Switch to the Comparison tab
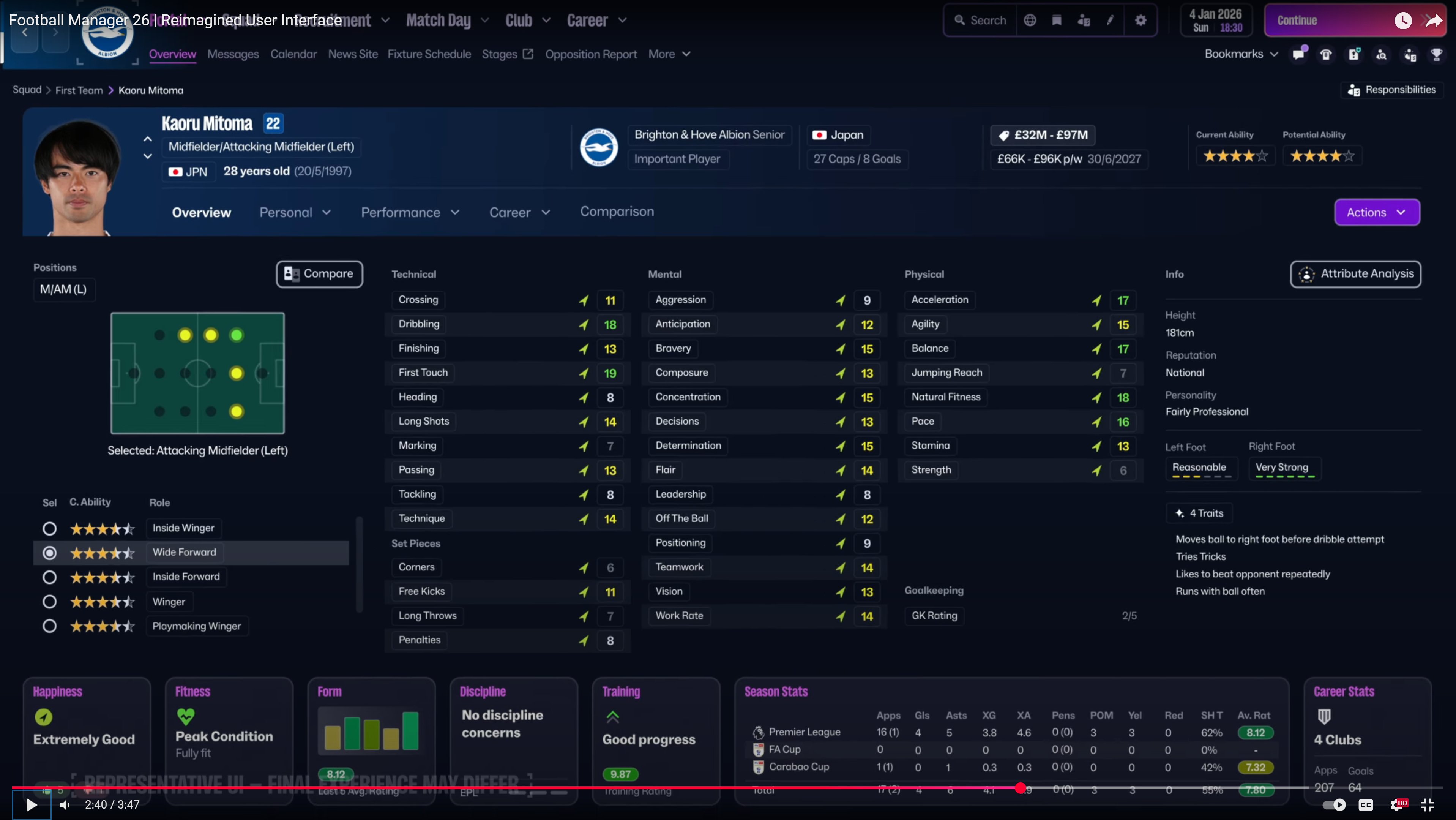Screen dimensions: 1456x820 click(617, 212)
